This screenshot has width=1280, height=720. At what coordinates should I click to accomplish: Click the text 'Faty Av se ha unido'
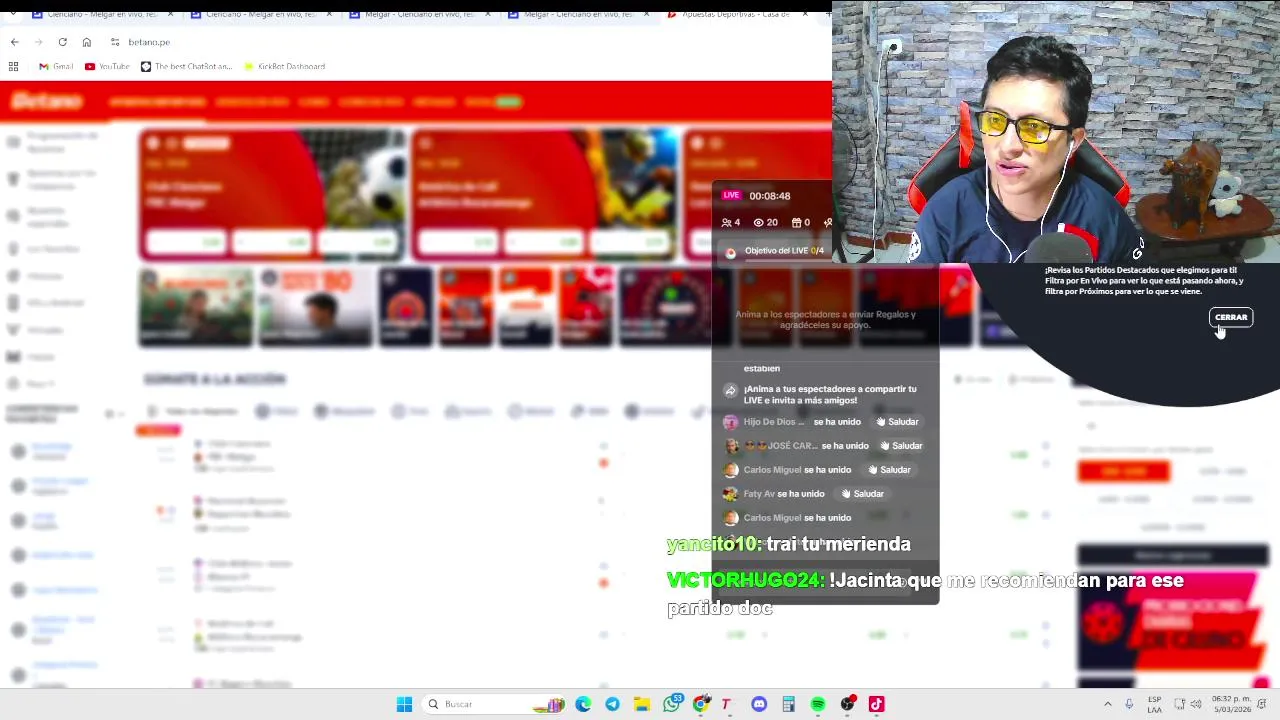(784, 494)
